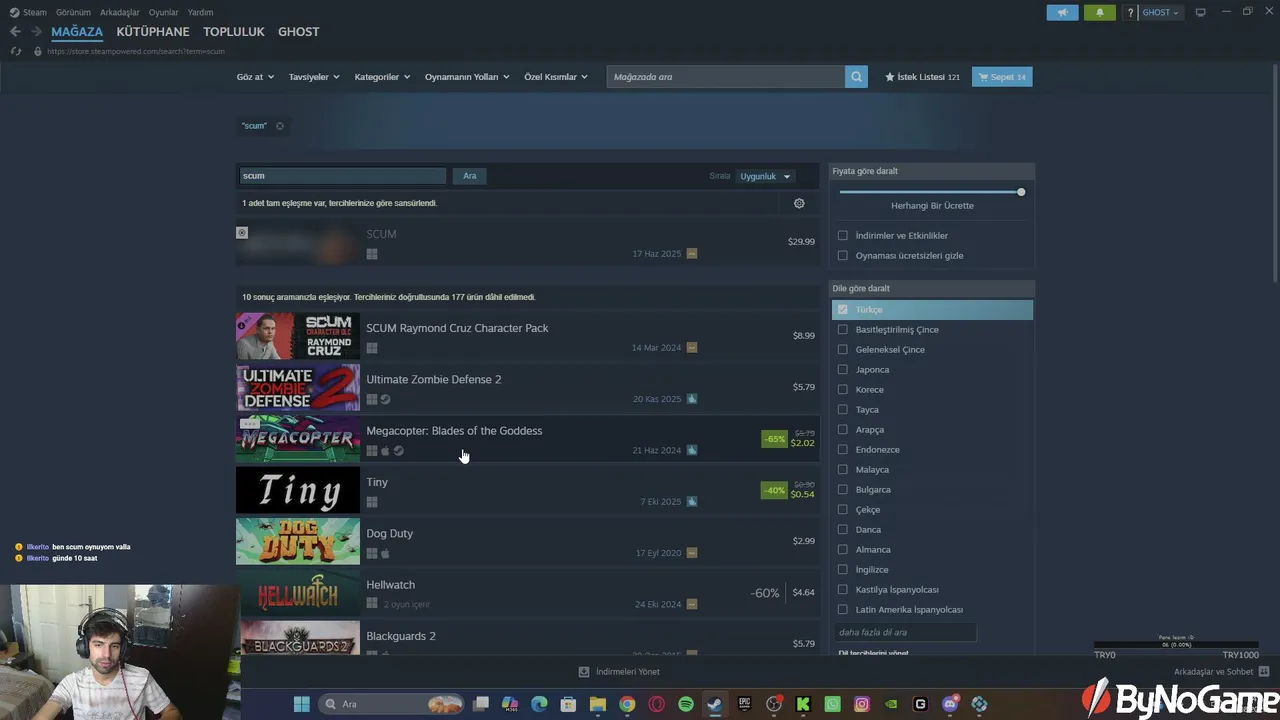The width and height of the screenshot is (1280, 720).
Task: Uncheck the Türkçe language filter
Action: (x=843, y=310)
